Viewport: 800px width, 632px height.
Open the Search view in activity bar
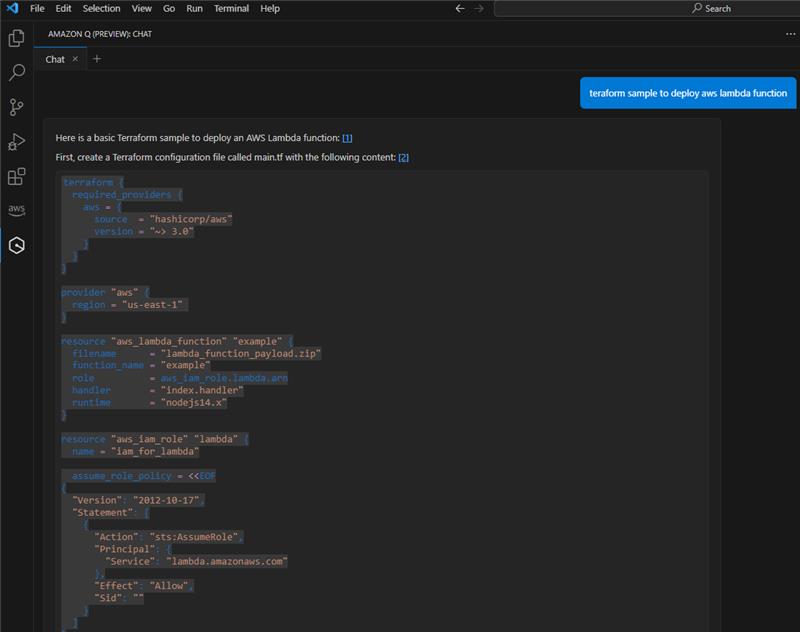(16, 73)
